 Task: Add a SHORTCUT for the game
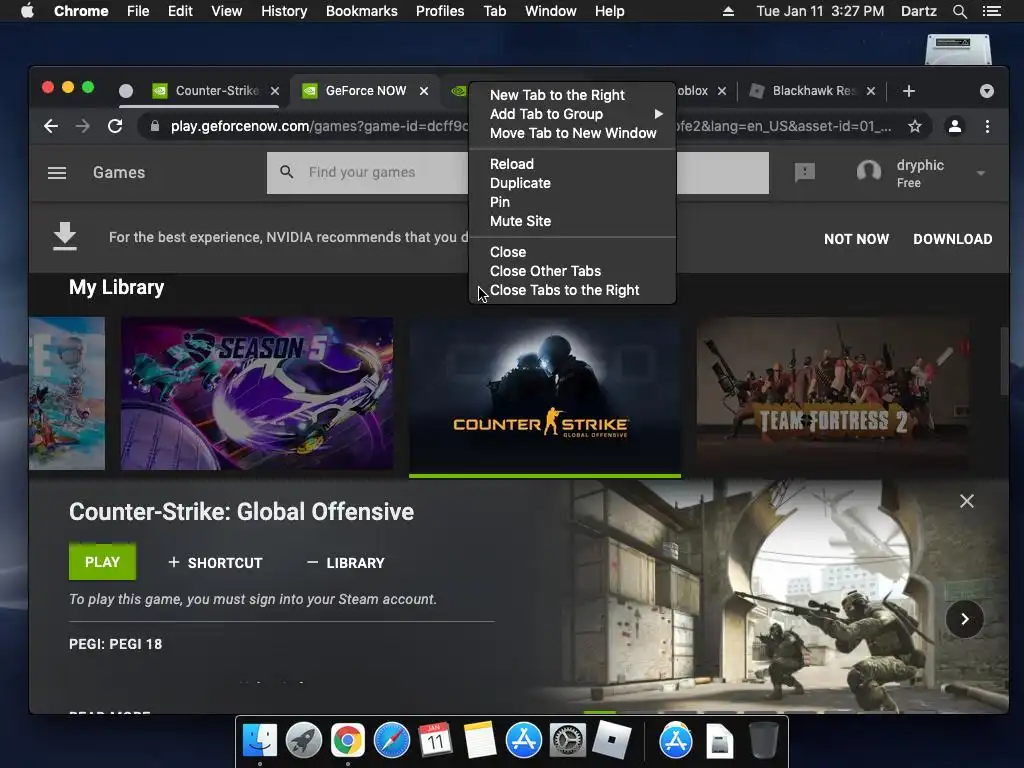point(215,562)
